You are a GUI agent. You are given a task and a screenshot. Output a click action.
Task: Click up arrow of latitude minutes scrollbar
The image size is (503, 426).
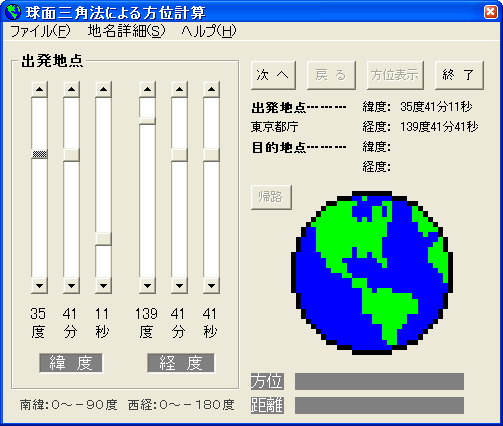tap(71, 89)
